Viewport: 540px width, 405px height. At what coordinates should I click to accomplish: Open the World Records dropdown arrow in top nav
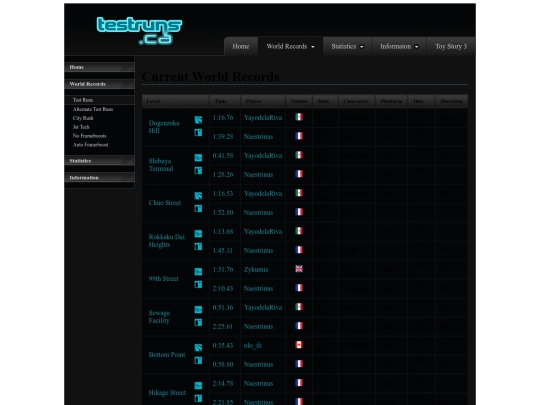pyautogui.click(x=313, y=47)
